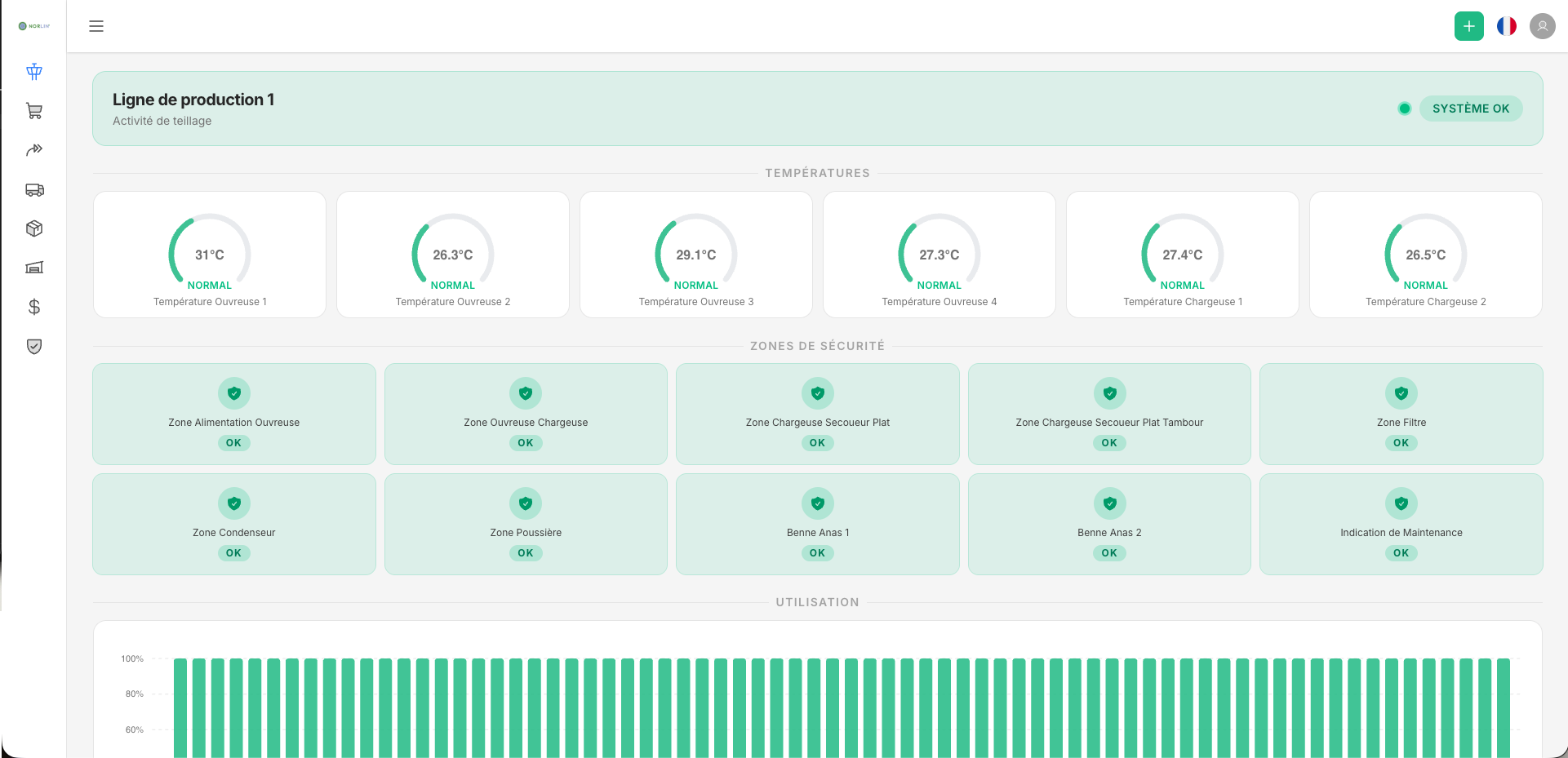Click the "Activité de teillage" subtitle
This screenshot has width=1568, height=758.
162,121
